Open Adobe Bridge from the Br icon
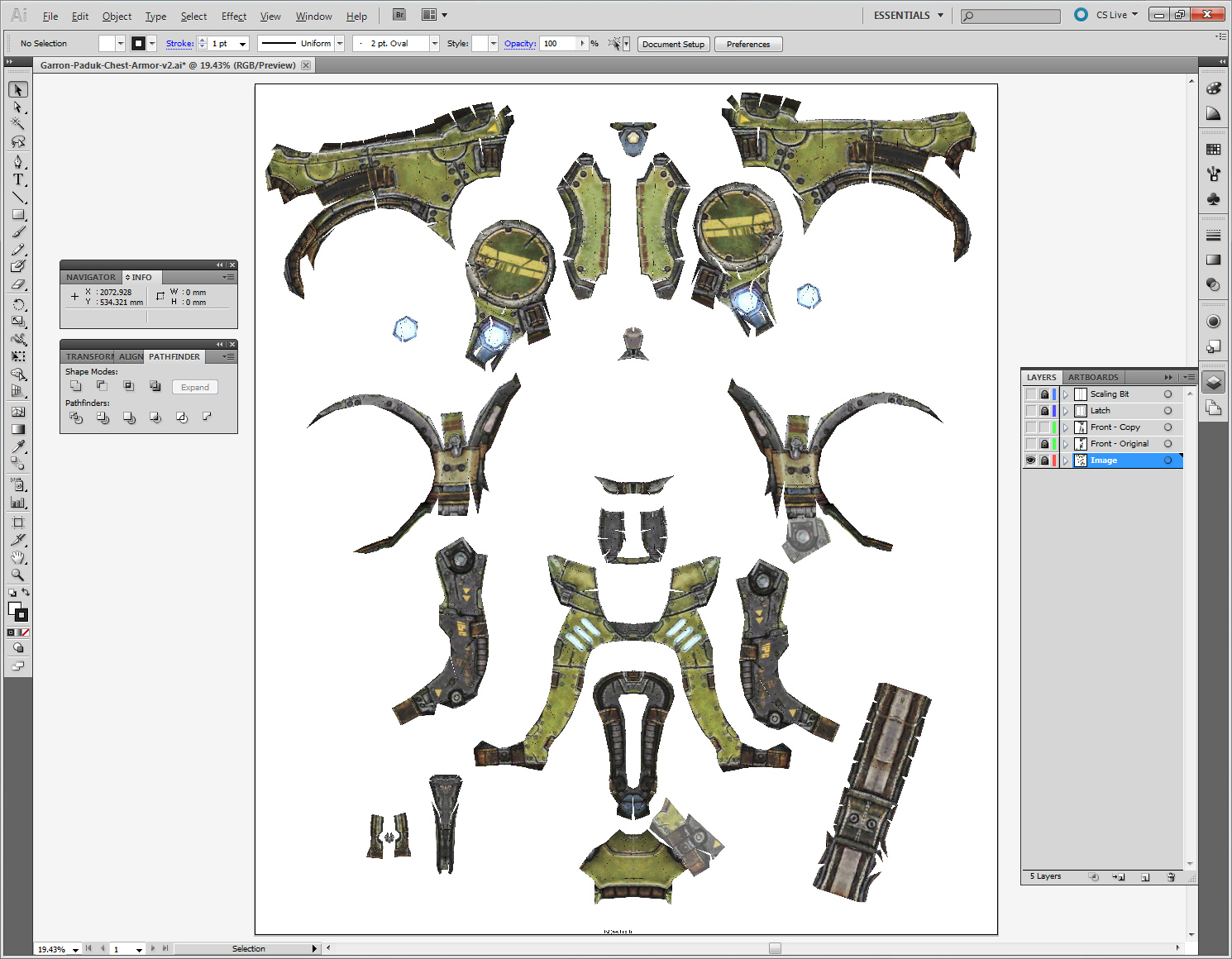1232x959 pixels. coord(399,15)
